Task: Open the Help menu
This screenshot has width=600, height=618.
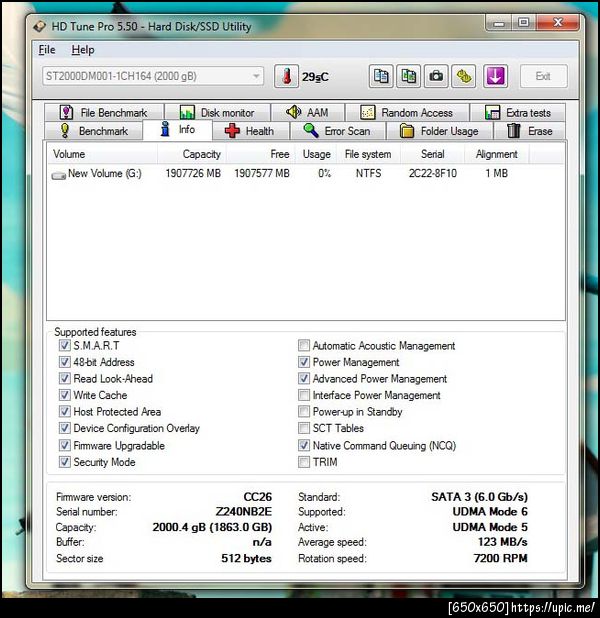Action: pyautogui.click(x=83, y=50)
